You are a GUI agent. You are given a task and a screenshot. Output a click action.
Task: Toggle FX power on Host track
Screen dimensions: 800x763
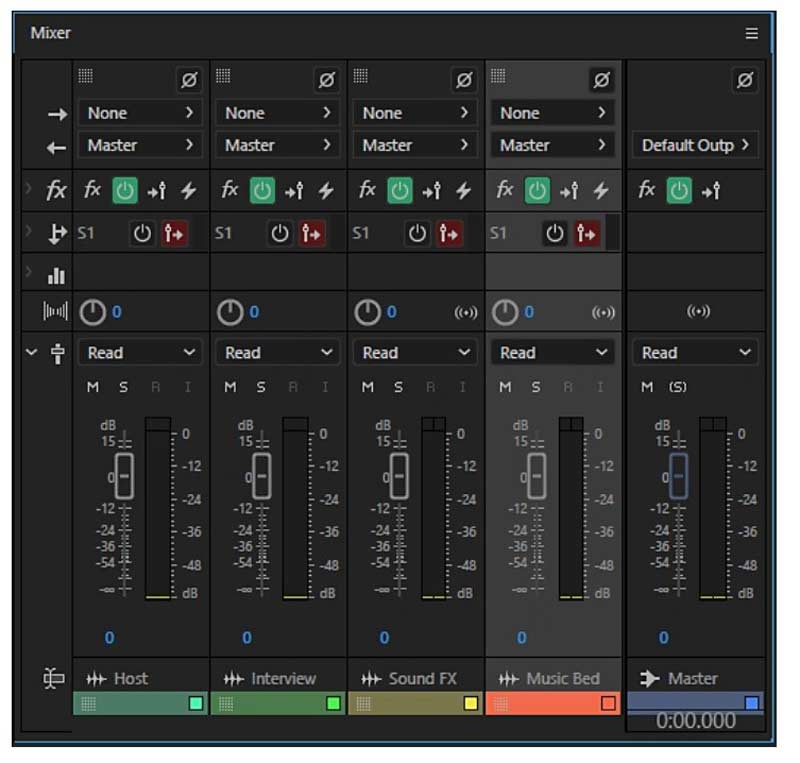click(x=124, y=191)
